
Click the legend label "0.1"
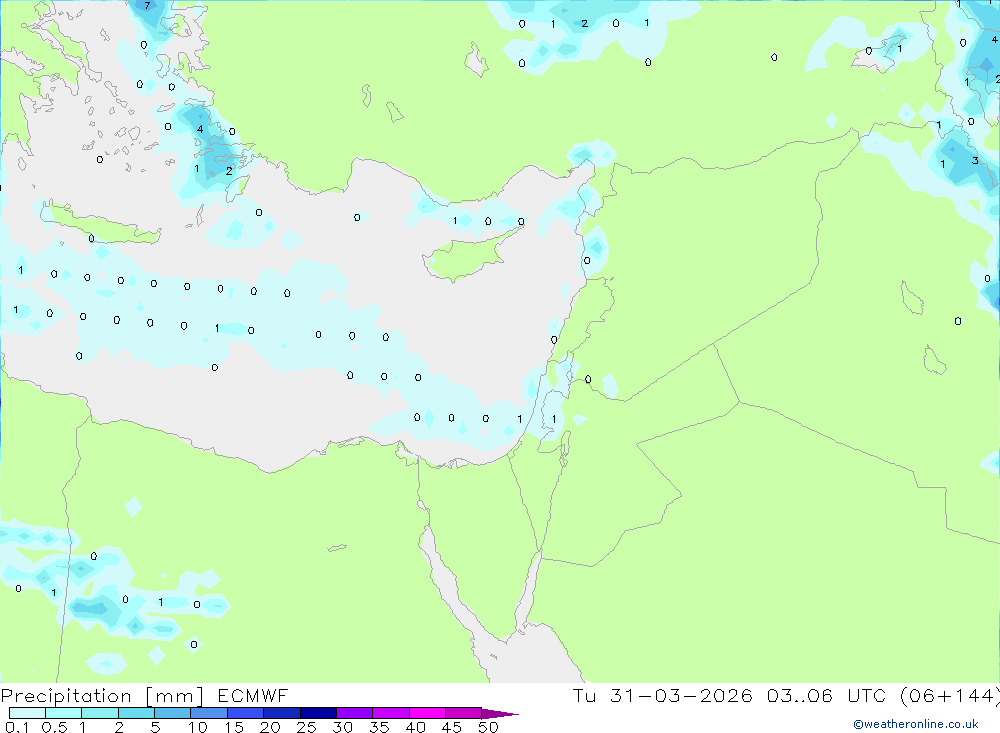pos(17,727)
